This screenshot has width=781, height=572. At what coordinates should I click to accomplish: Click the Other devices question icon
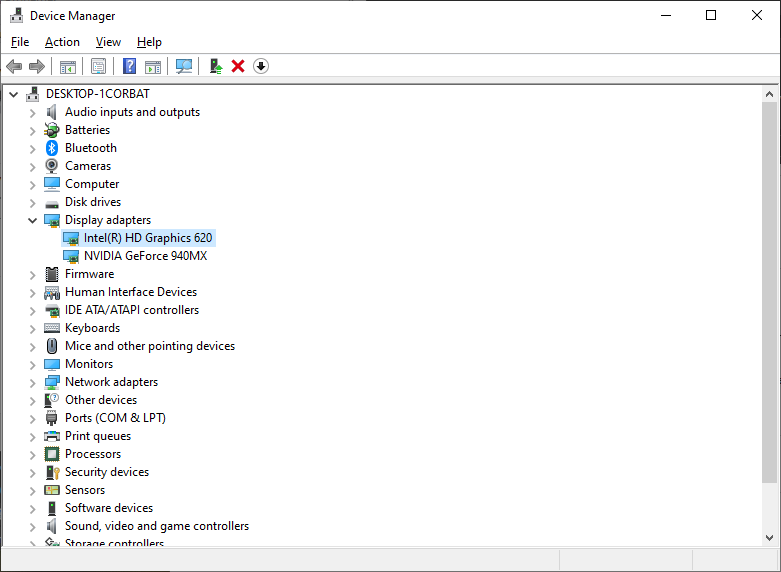click(52, 400)
